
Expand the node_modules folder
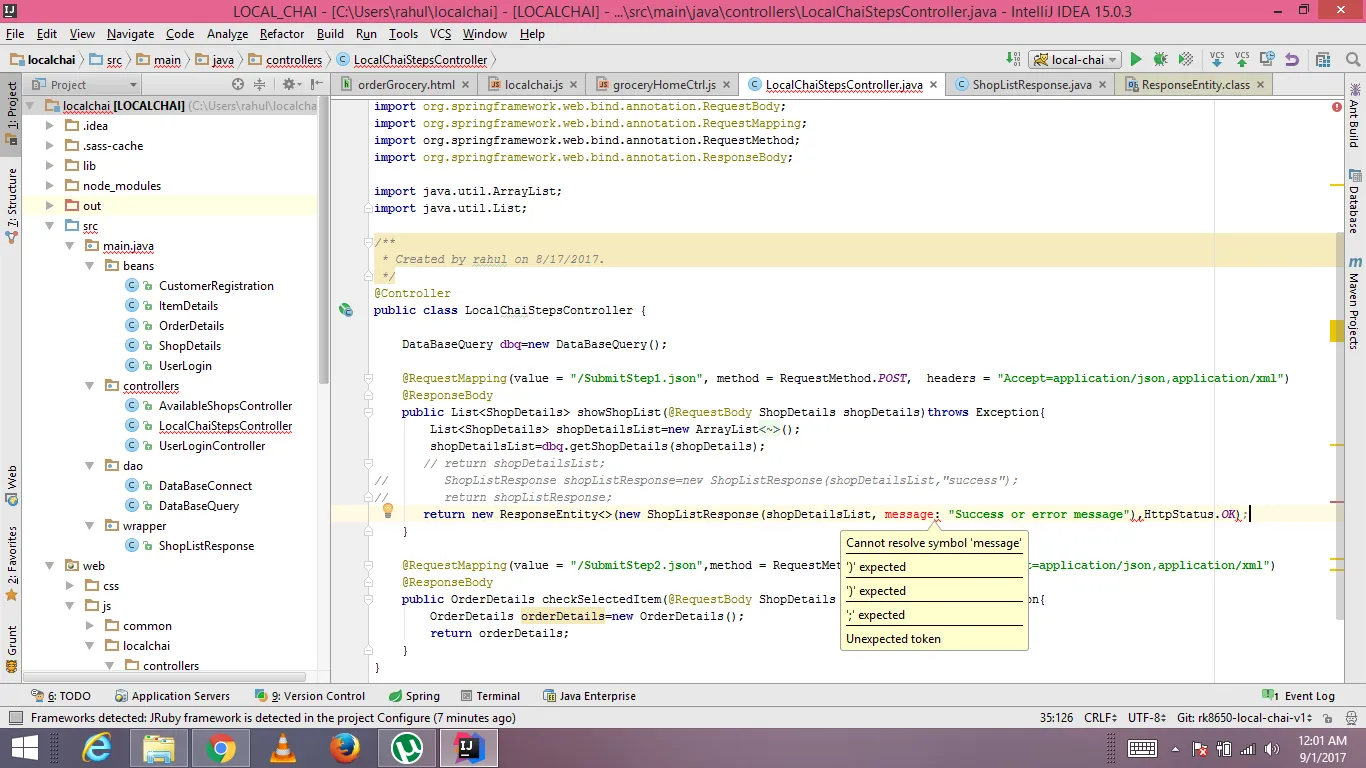pyautogui.click(x=49, y=186)
